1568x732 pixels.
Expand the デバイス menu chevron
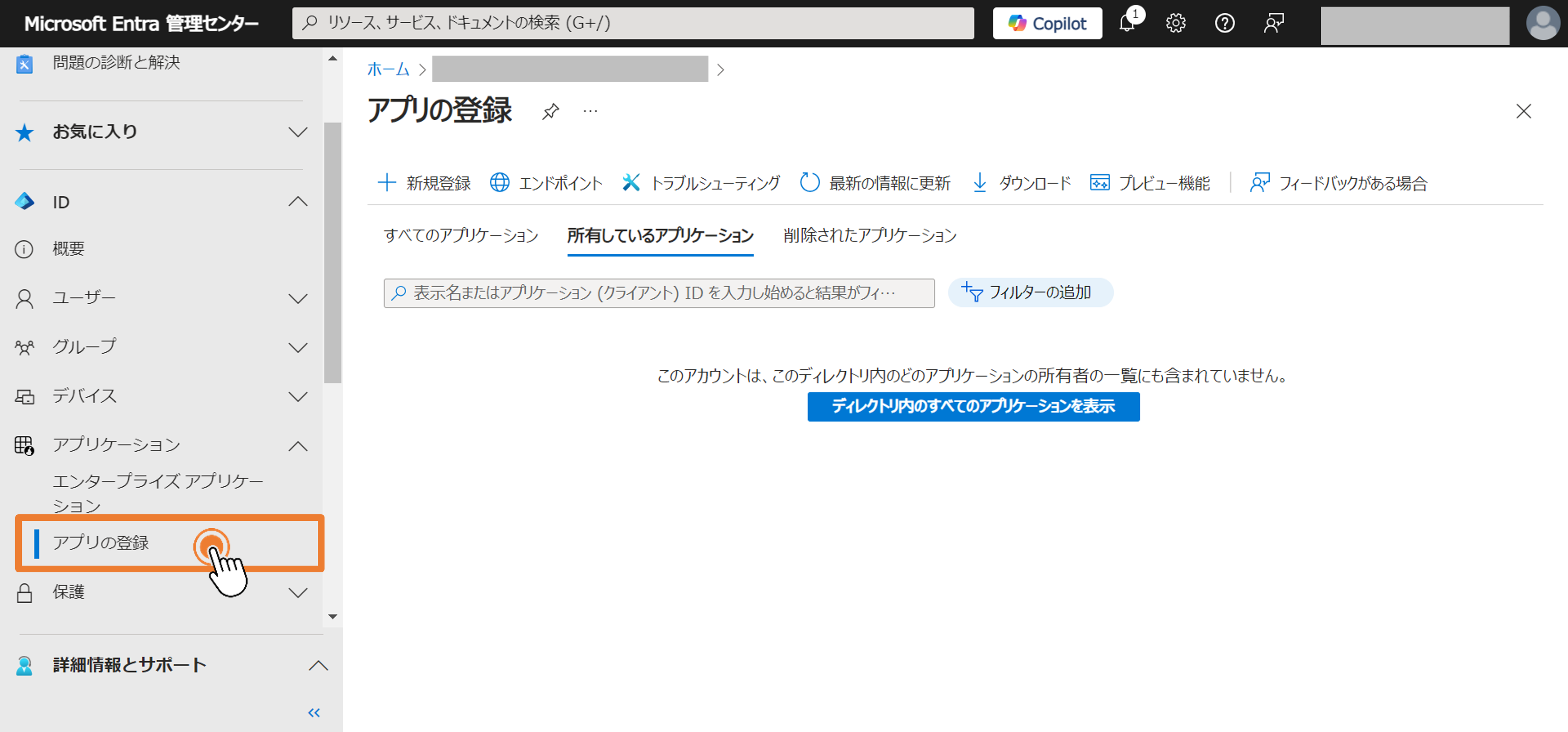[x=297, y=397]
